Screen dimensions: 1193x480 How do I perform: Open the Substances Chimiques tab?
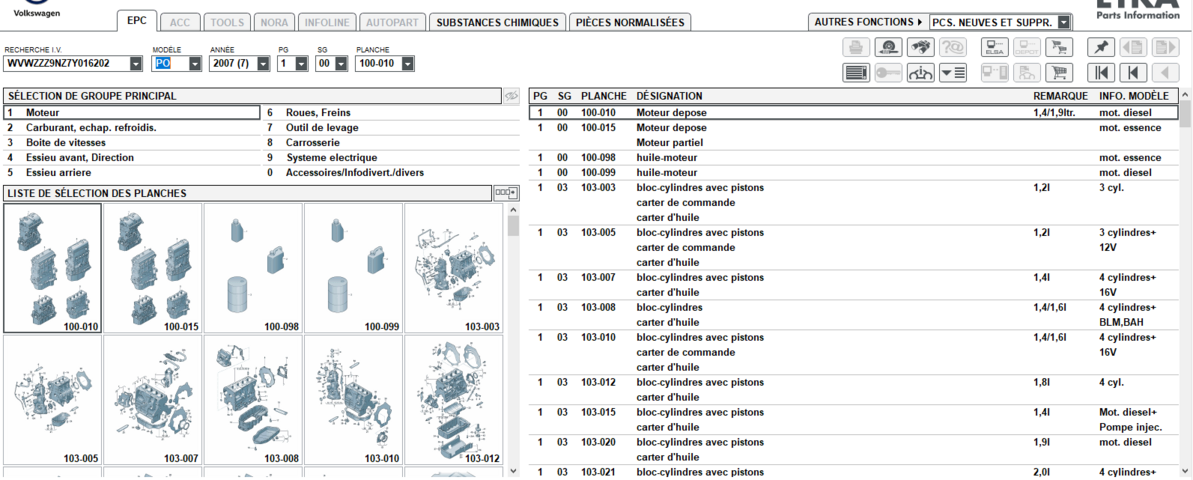(498, 23)
